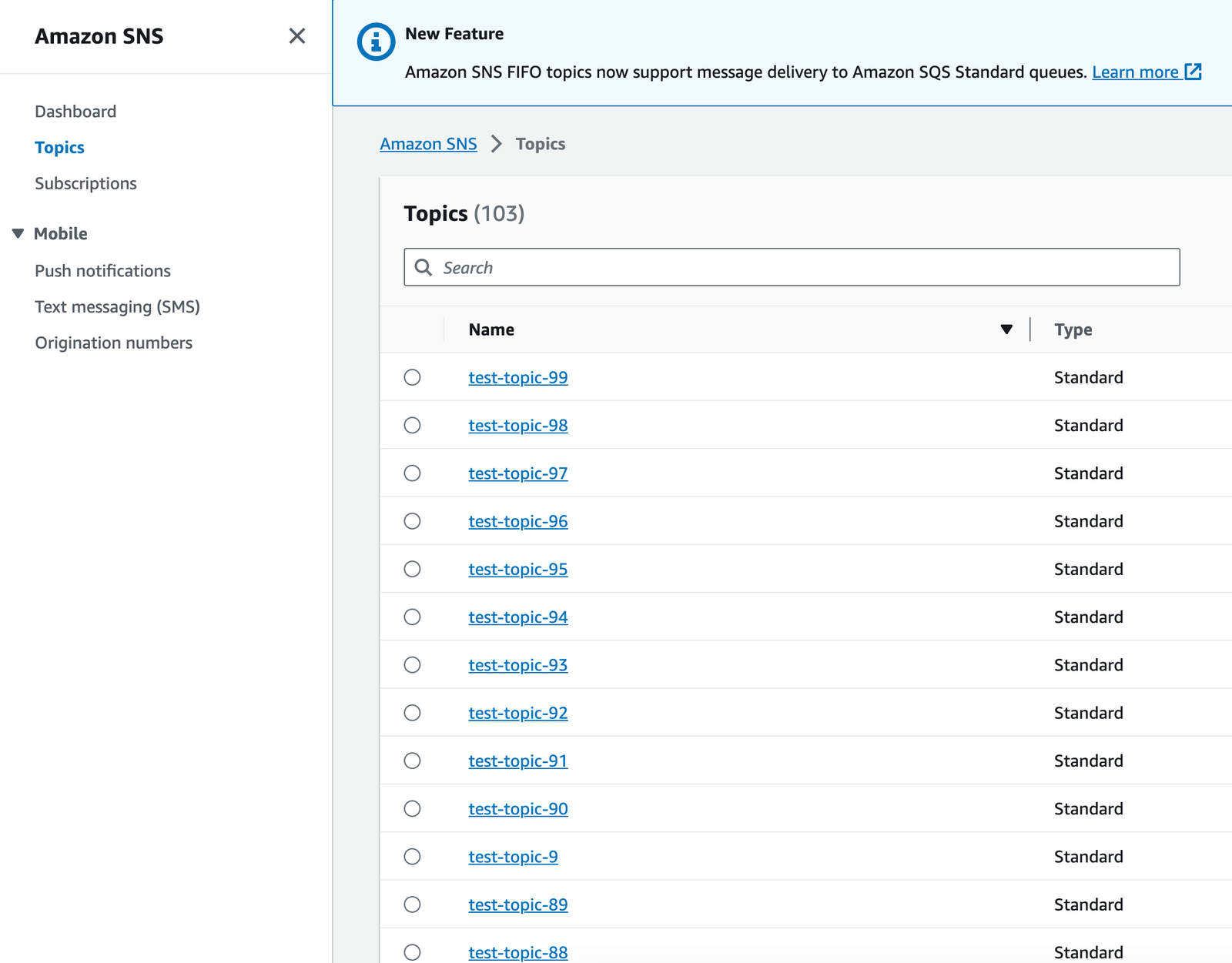1232x963 pixels.
Task: Close the Amazon SNS navigation panel
Action: [x=296, y=36]
